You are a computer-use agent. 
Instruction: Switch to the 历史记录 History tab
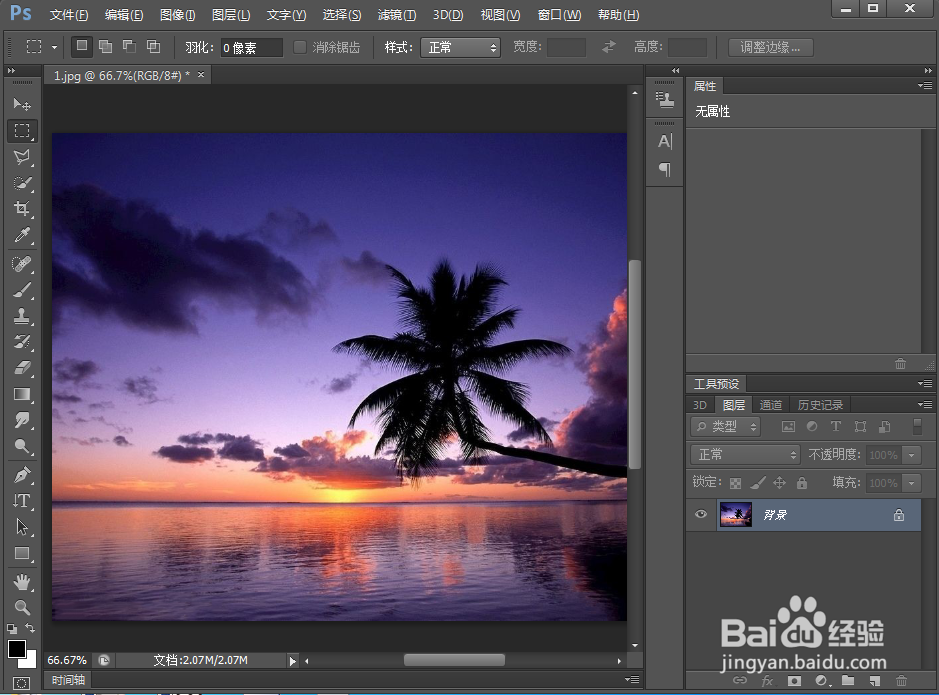coord(820,405)
